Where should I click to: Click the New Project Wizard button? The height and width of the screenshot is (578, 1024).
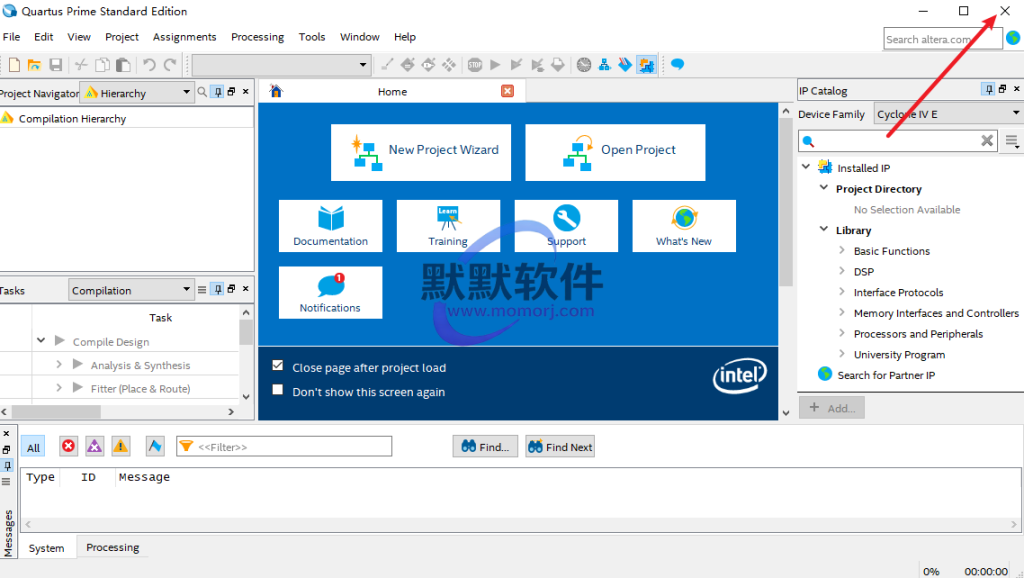click(421, 152)
